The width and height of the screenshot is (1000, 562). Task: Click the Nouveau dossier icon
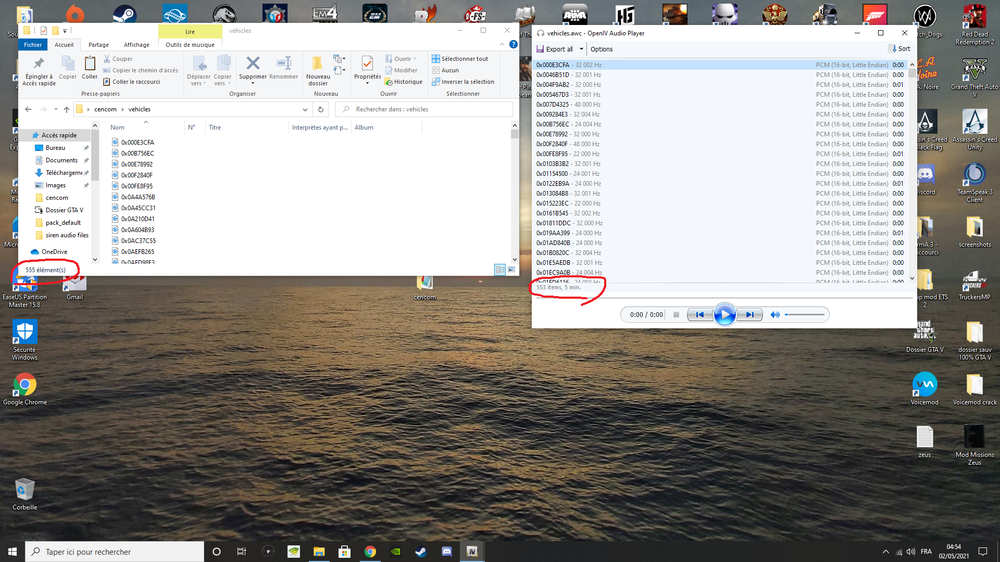pyautogui.click(x=318, y=68)
